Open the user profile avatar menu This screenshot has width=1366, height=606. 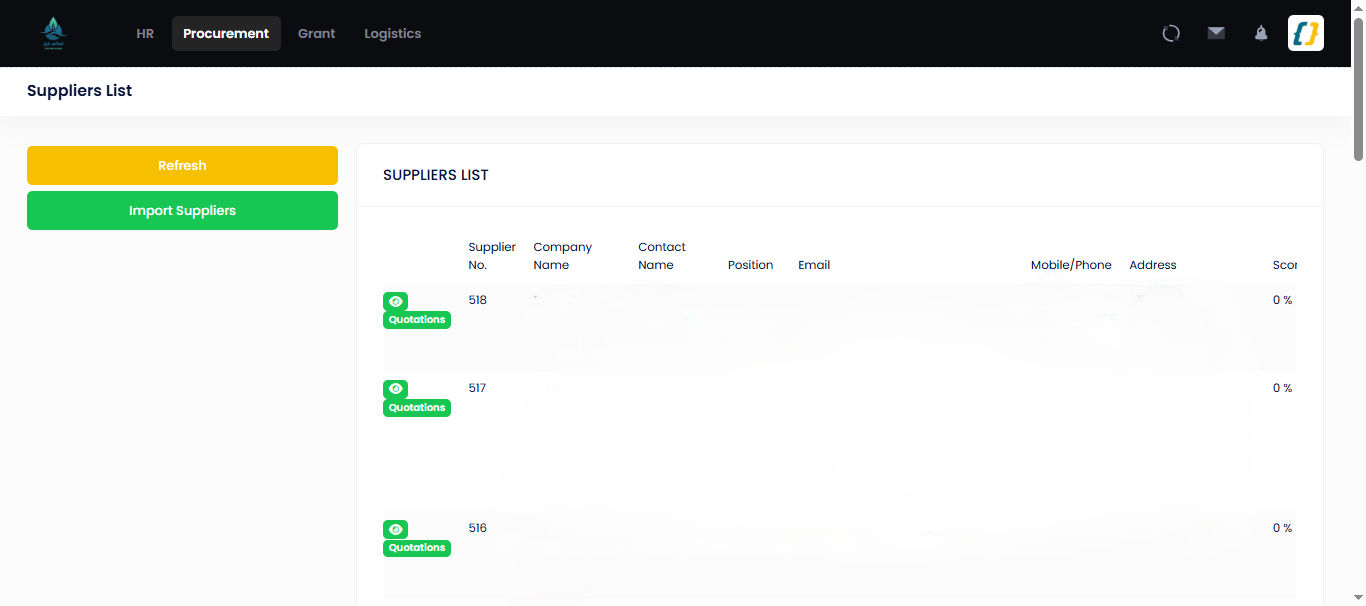pos(1306,33)
